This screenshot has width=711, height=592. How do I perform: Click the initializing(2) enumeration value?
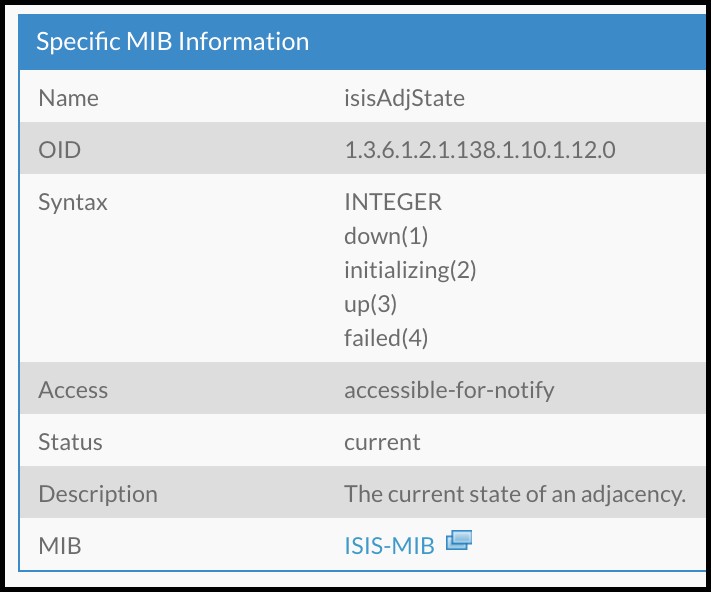[x=410, y=270]
